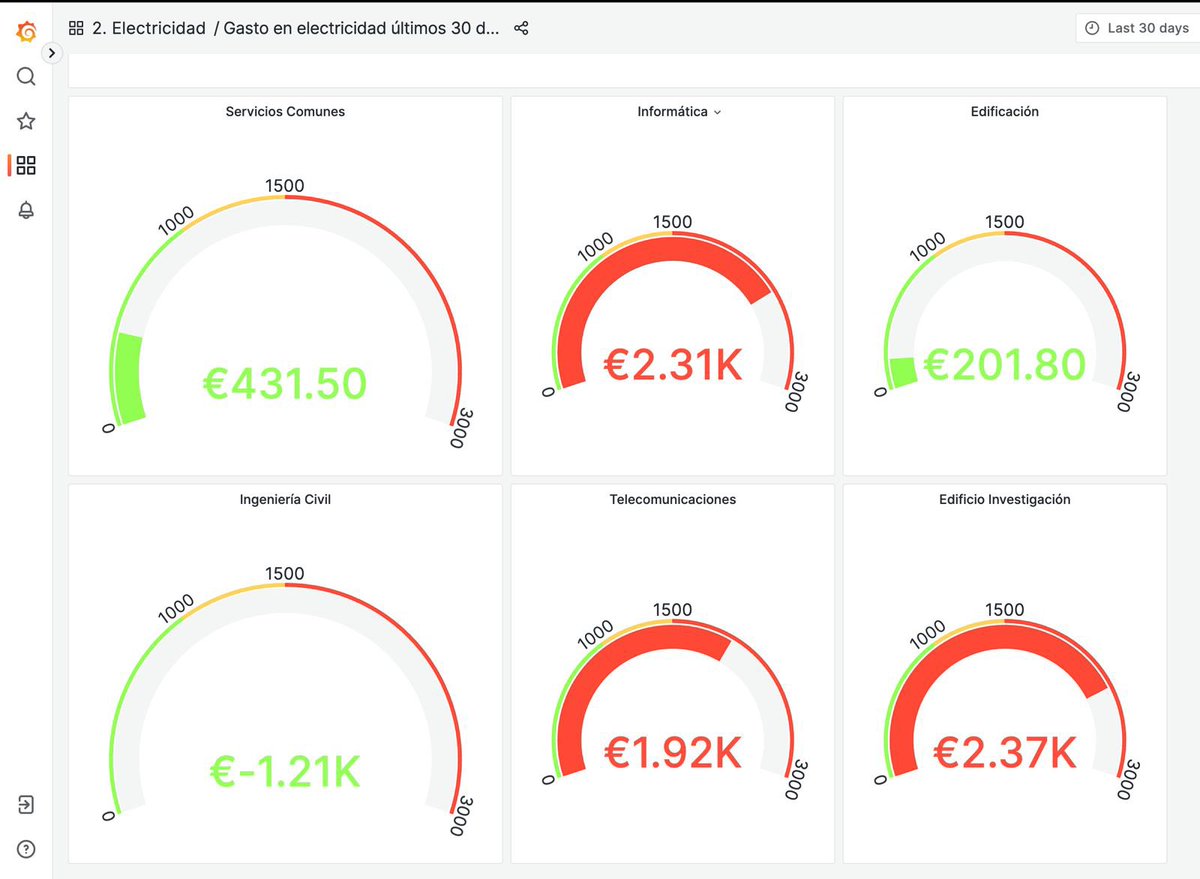Viewport: 1200px width, 879px height.
Task: Click the €2.31K gauge value
Action: tap(672, 365)
